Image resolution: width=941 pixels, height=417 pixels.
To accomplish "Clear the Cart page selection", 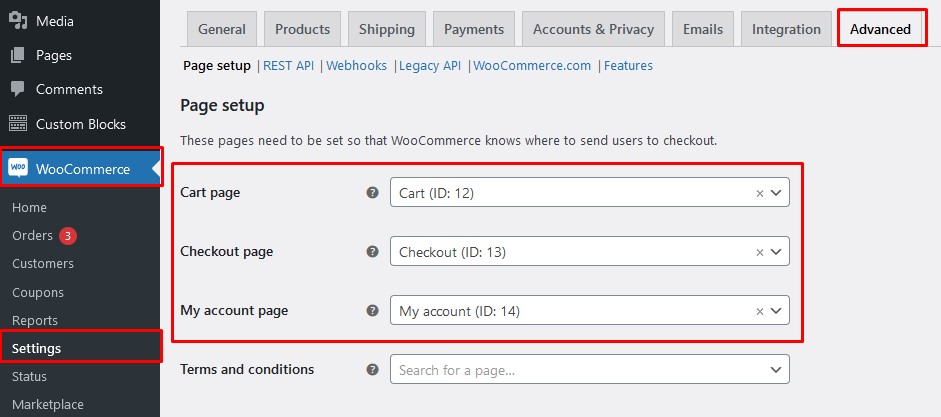I will tap(759, 194).
